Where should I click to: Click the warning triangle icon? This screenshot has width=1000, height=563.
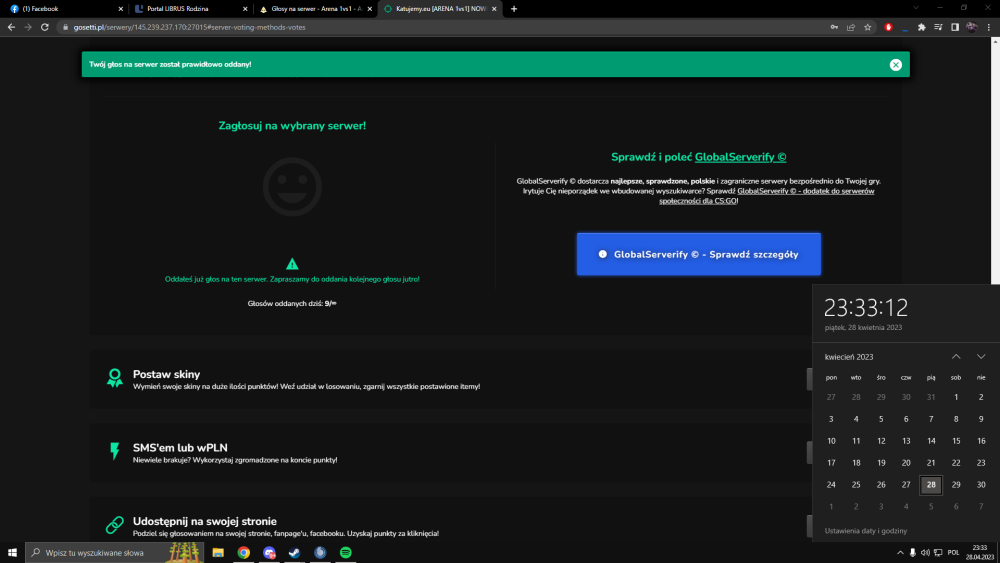[x=292, y=263]
